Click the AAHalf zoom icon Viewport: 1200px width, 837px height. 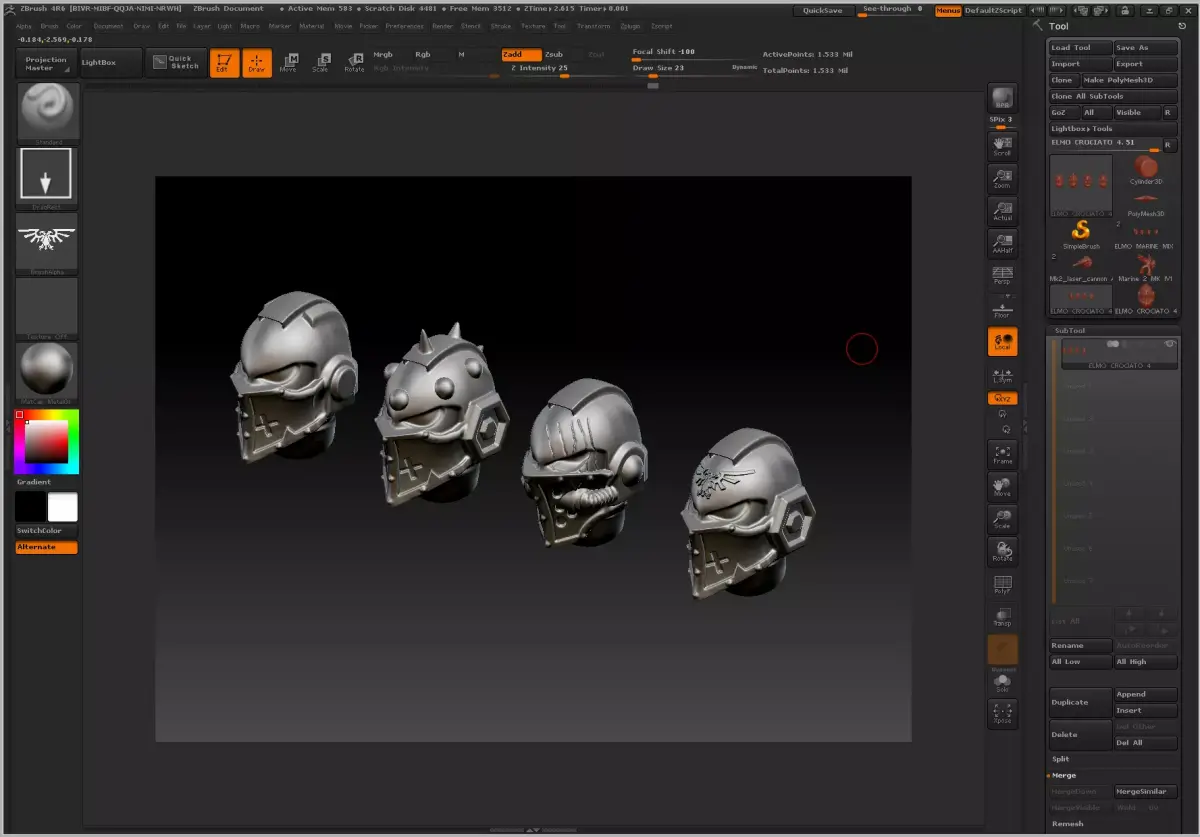1002,243
